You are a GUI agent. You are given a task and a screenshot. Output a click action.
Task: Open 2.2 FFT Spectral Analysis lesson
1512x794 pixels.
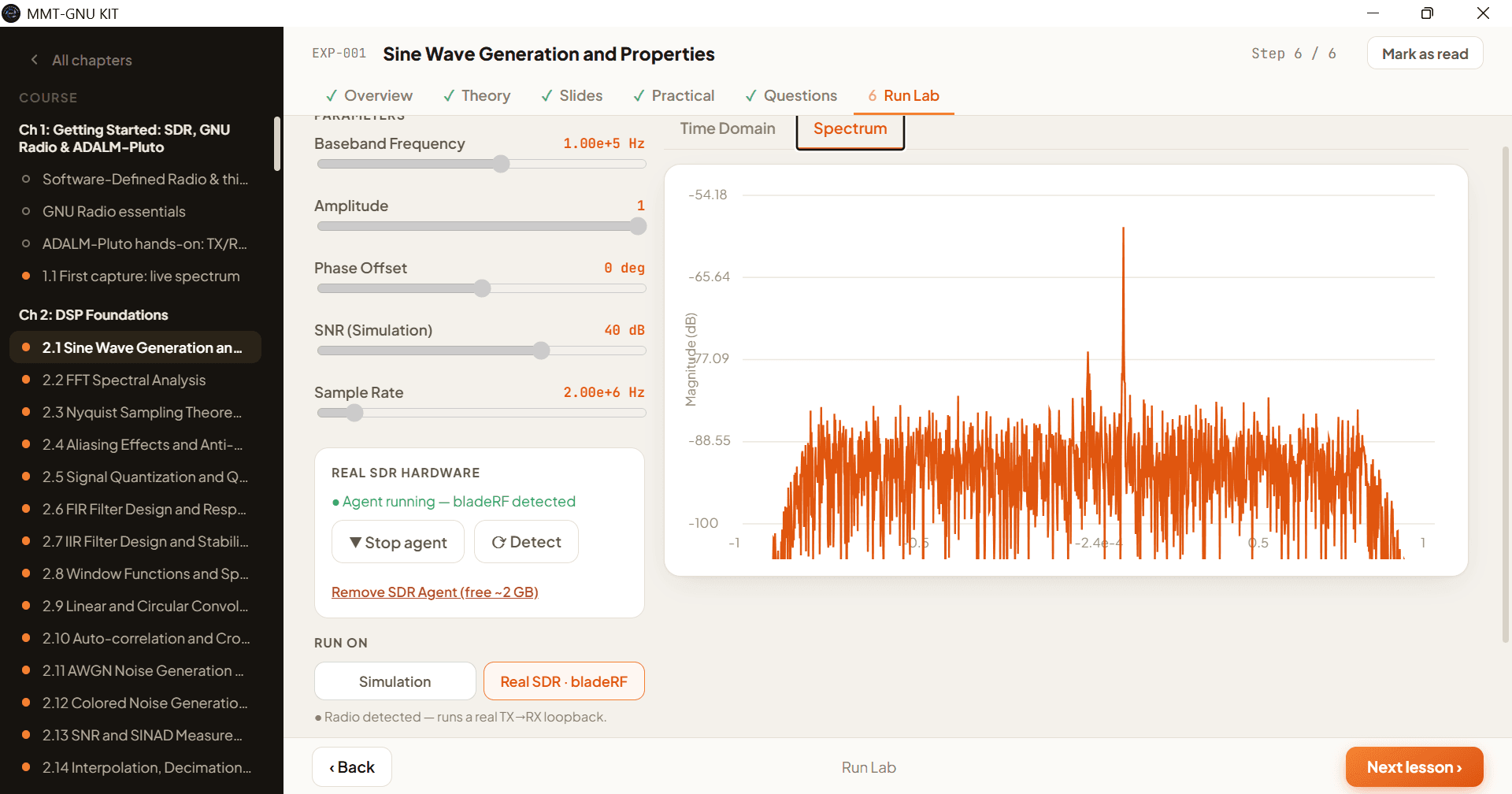pyautogui.click(x=135, y=380)
